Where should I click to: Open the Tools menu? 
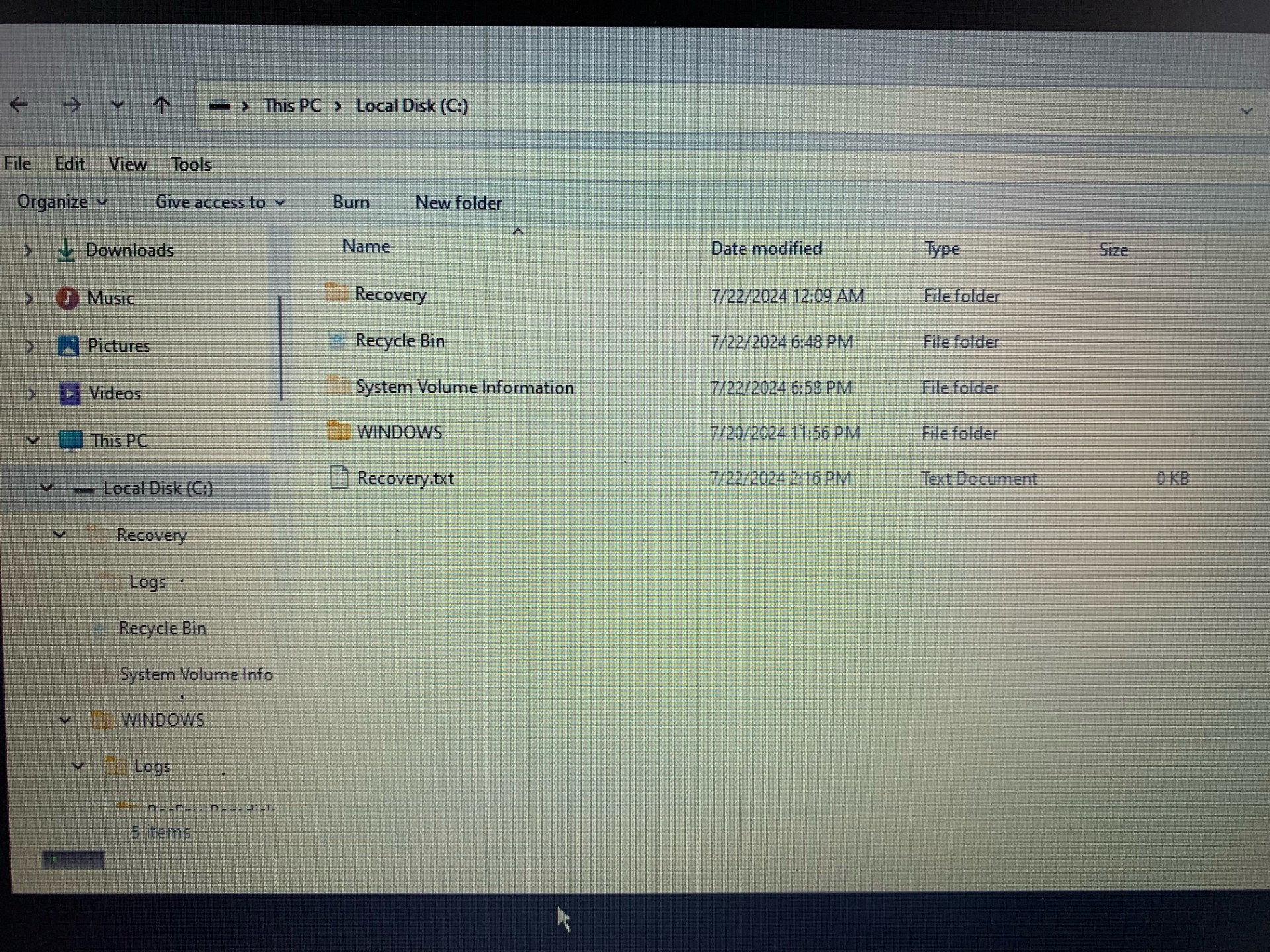[x=191, y=164]
